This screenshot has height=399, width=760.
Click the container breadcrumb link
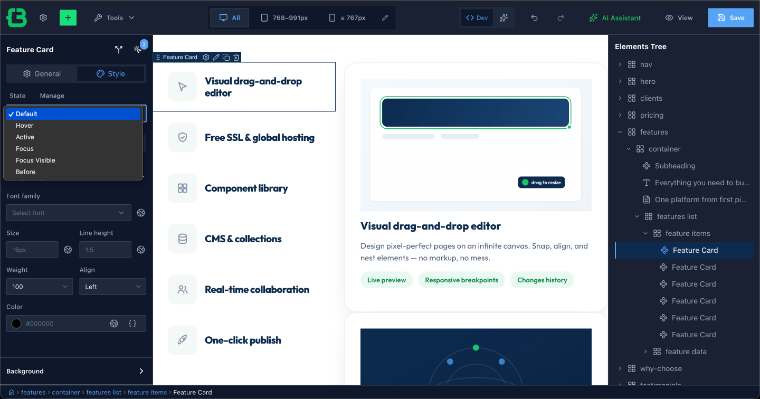pos(66,392)
